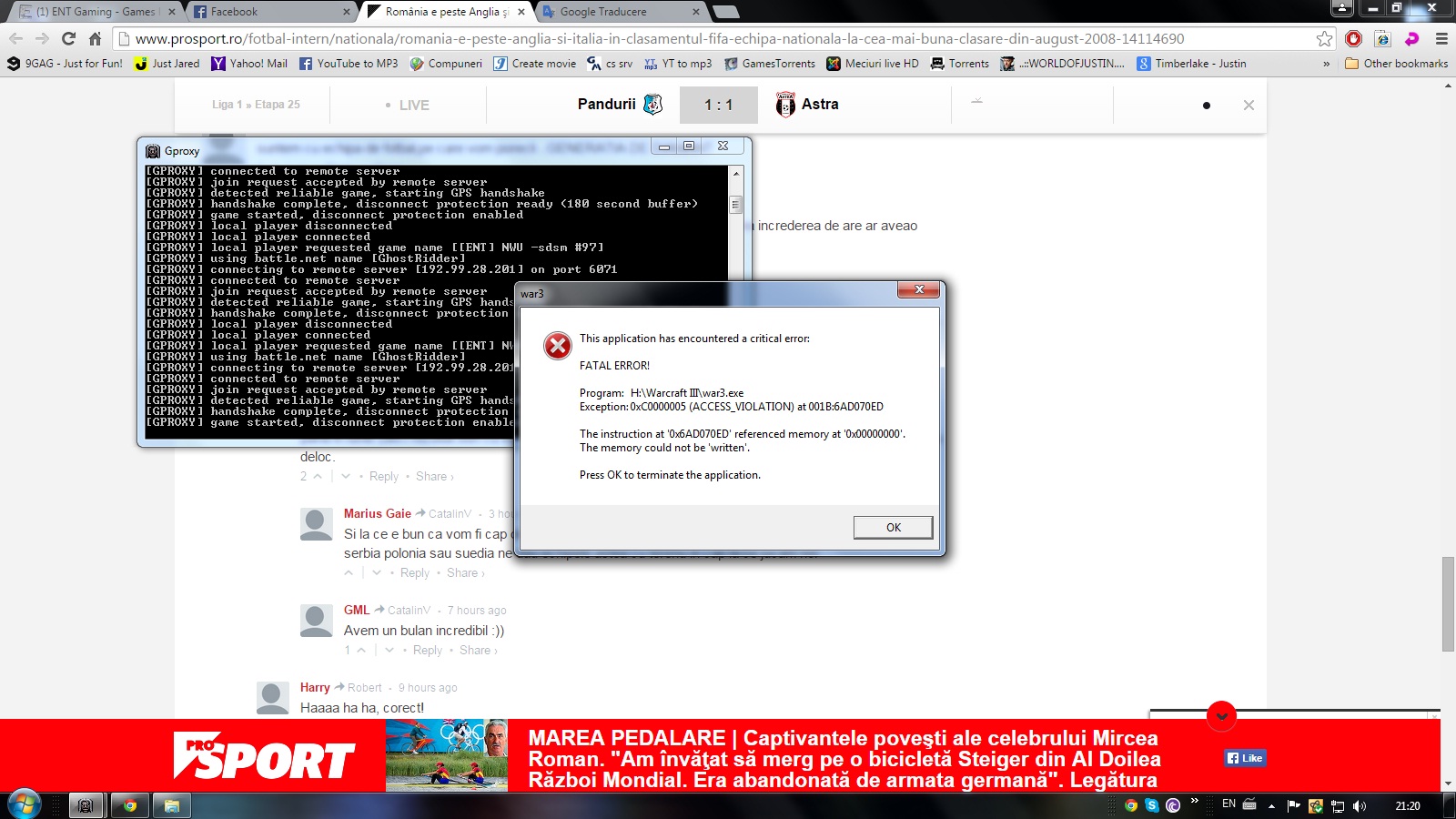1456x819 pixels.
Task: Open the Timberlake - Justin bookmark
Action: (x=1191, y=64)
